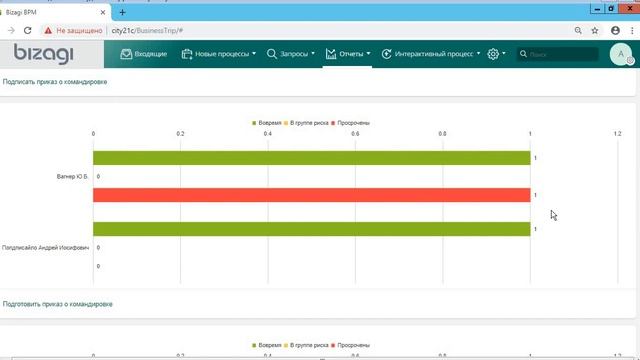This screenshot has height=360, width=640.
Task: Select the Новые процессы menu label
Action: (222, 54)
